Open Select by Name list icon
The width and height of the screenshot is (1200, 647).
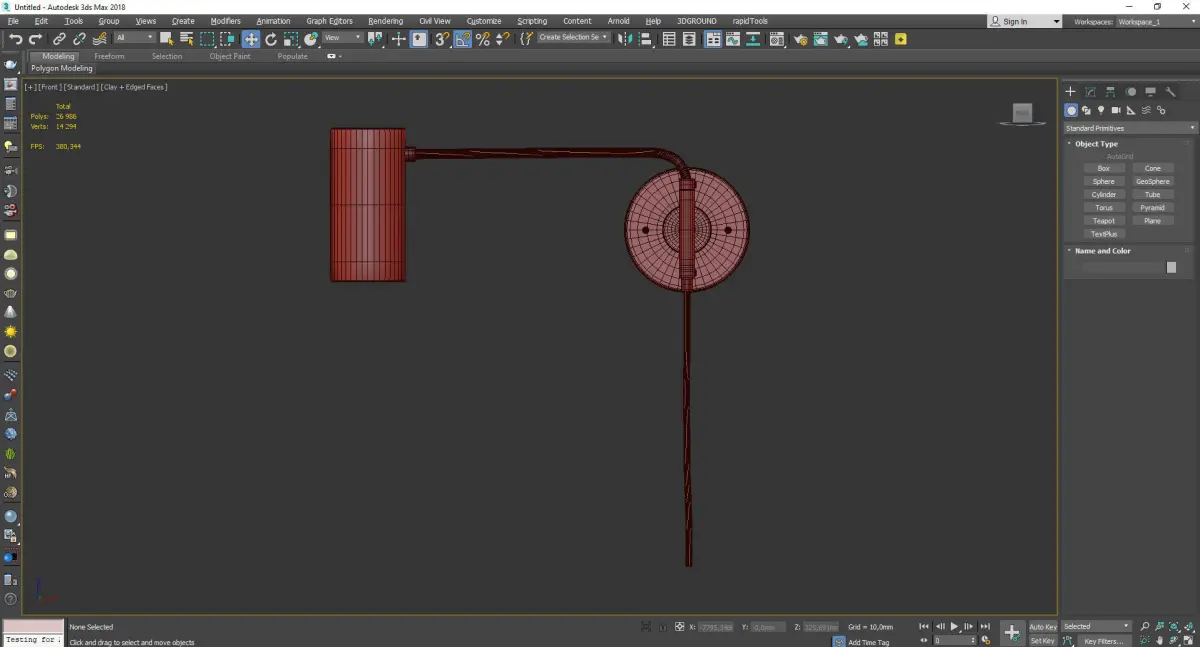coord(186,39)
